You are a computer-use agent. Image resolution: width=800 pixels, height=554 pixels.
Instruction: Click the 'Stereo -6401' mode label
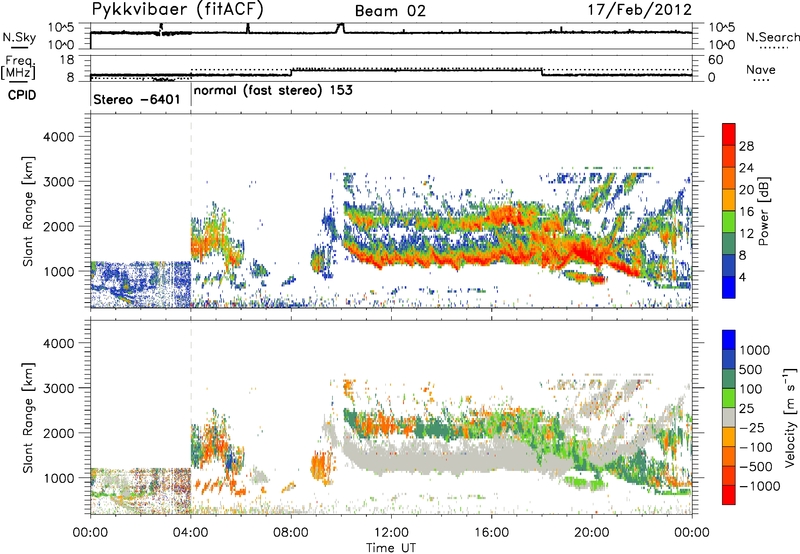[137, 99]
